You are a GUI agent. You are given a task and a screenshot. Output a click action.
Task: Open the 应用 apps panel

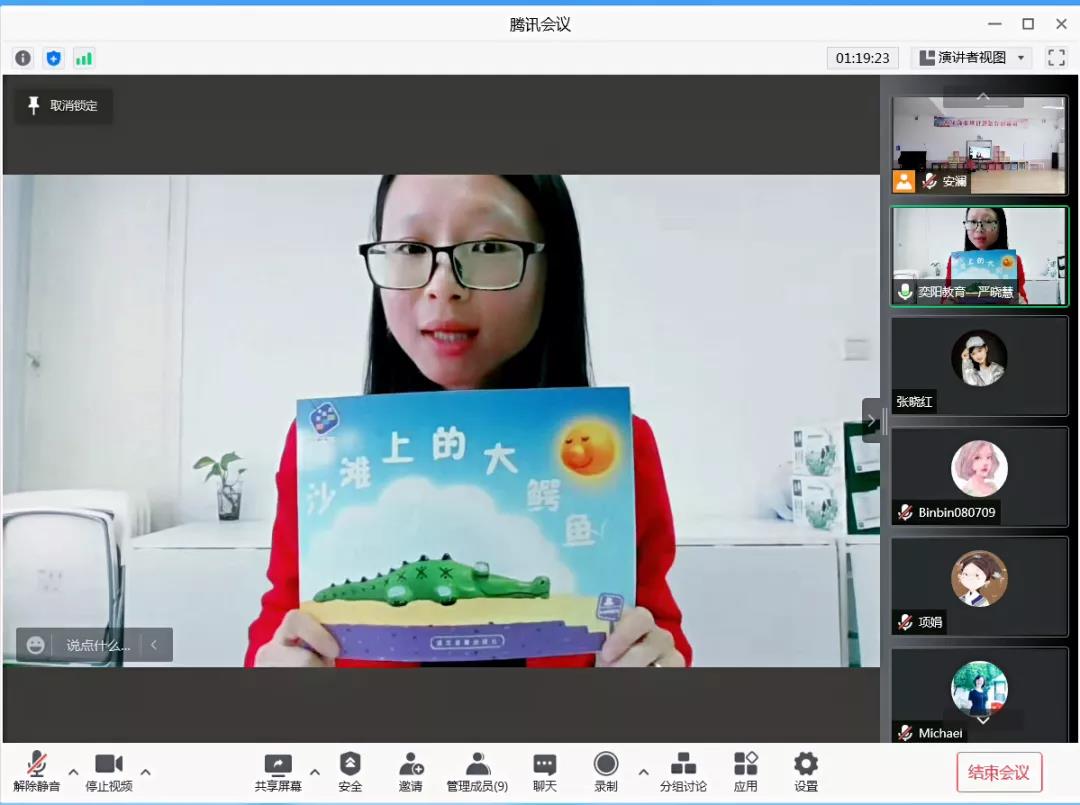point(745,771)
